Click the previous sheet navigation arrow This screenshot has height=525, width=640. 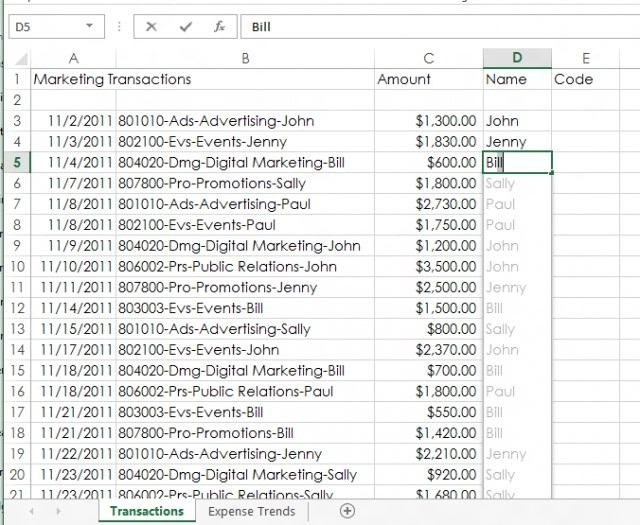click(30, 511)
